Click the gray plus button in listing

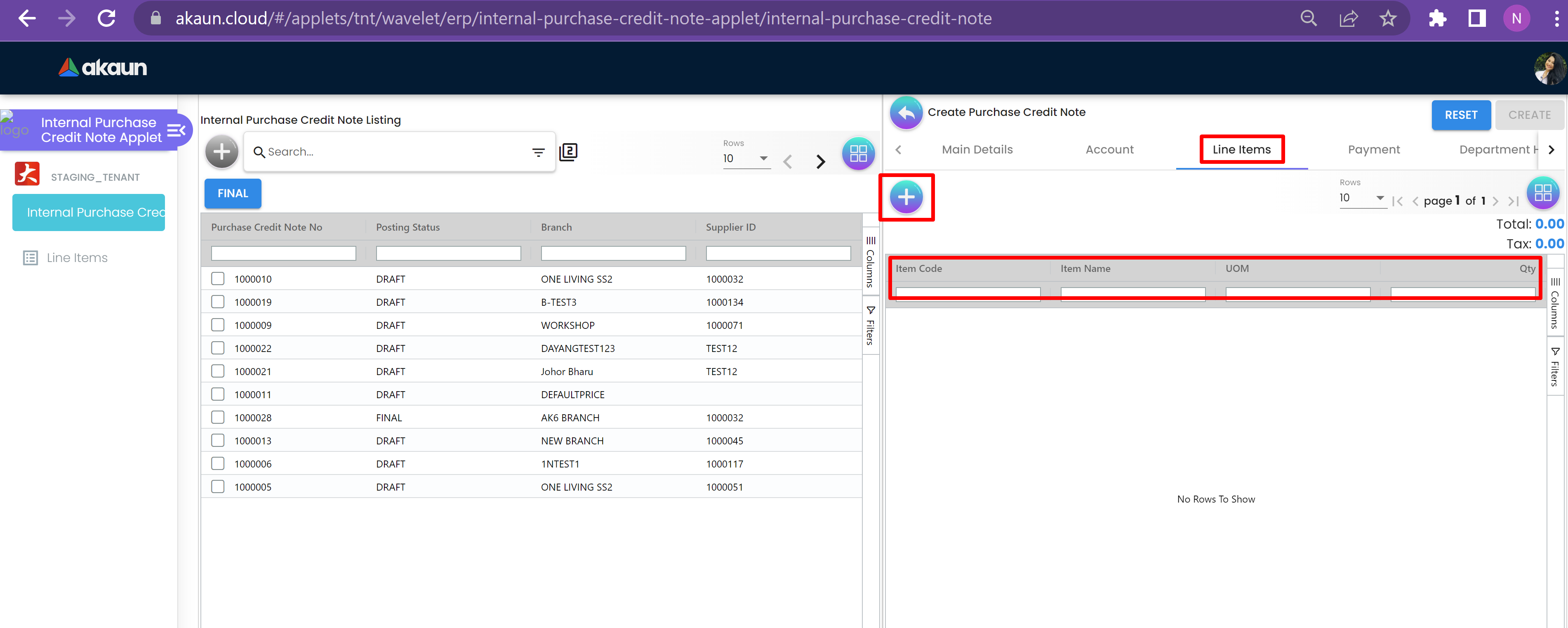coord(221,152)
